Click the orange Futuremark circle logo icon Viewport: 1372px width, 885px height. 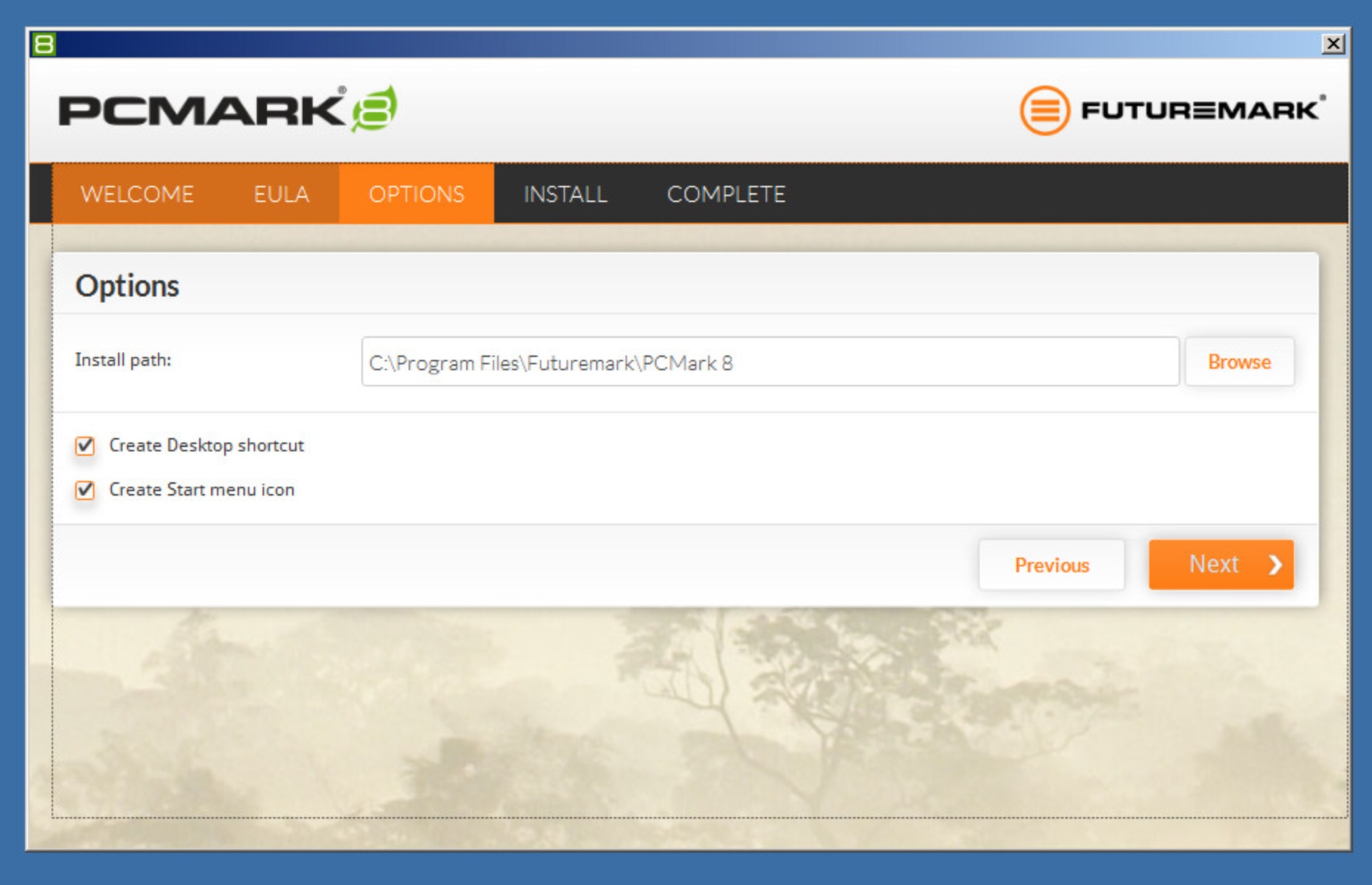click(1044, 111)
